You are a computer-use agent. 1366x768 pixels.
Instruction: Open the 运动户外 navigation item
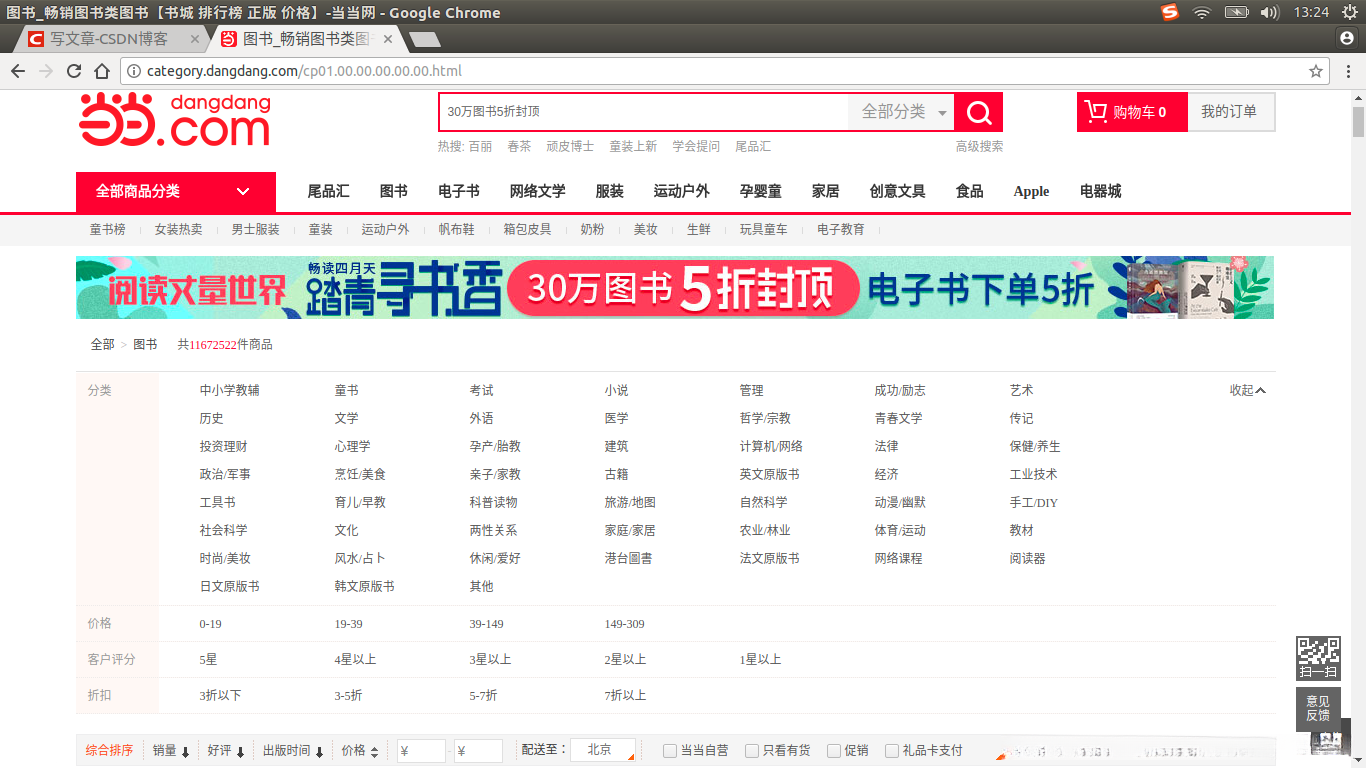[682, 192]
